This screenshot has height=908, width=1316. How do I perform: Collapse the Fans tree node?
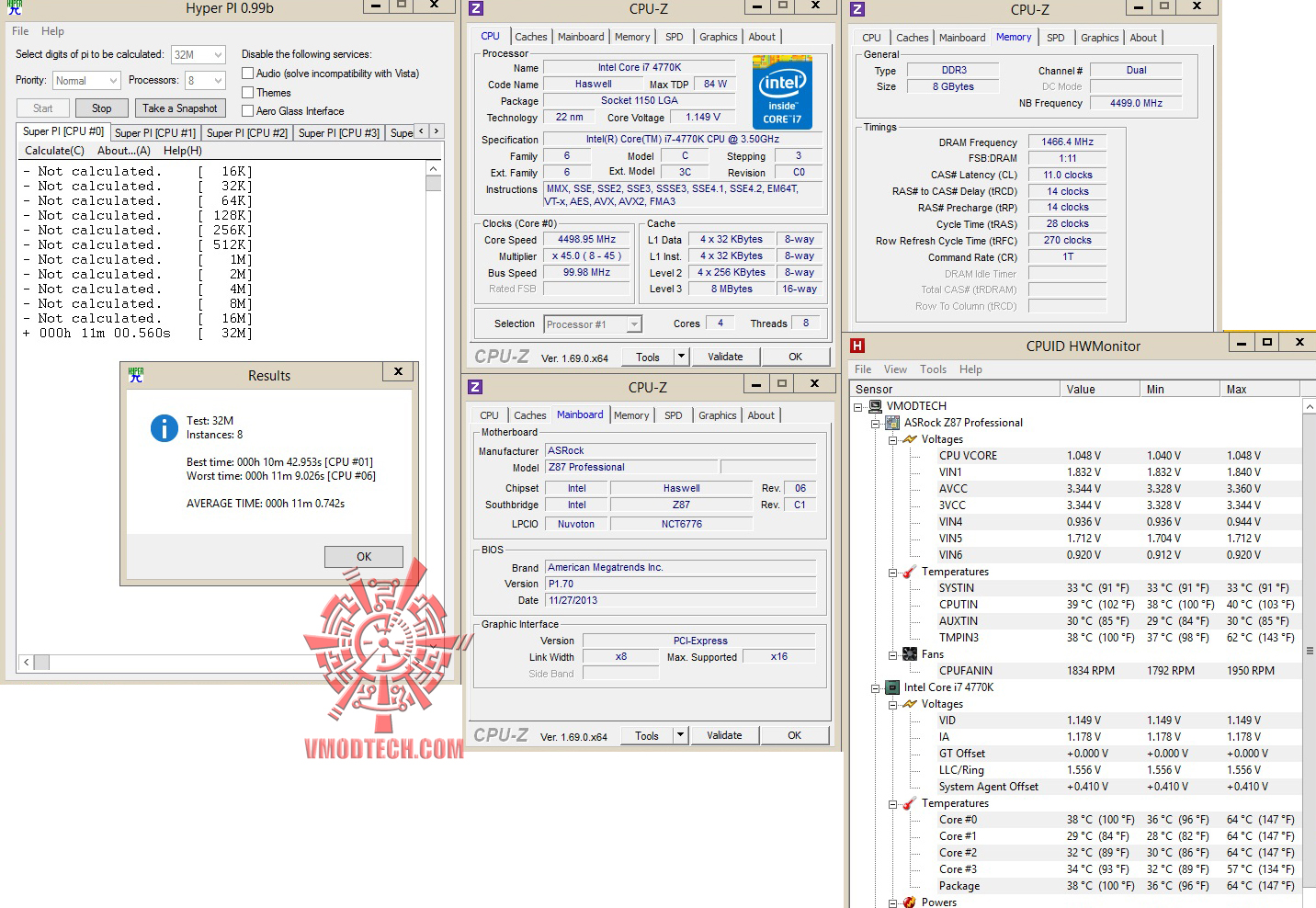tap(892, 654)
